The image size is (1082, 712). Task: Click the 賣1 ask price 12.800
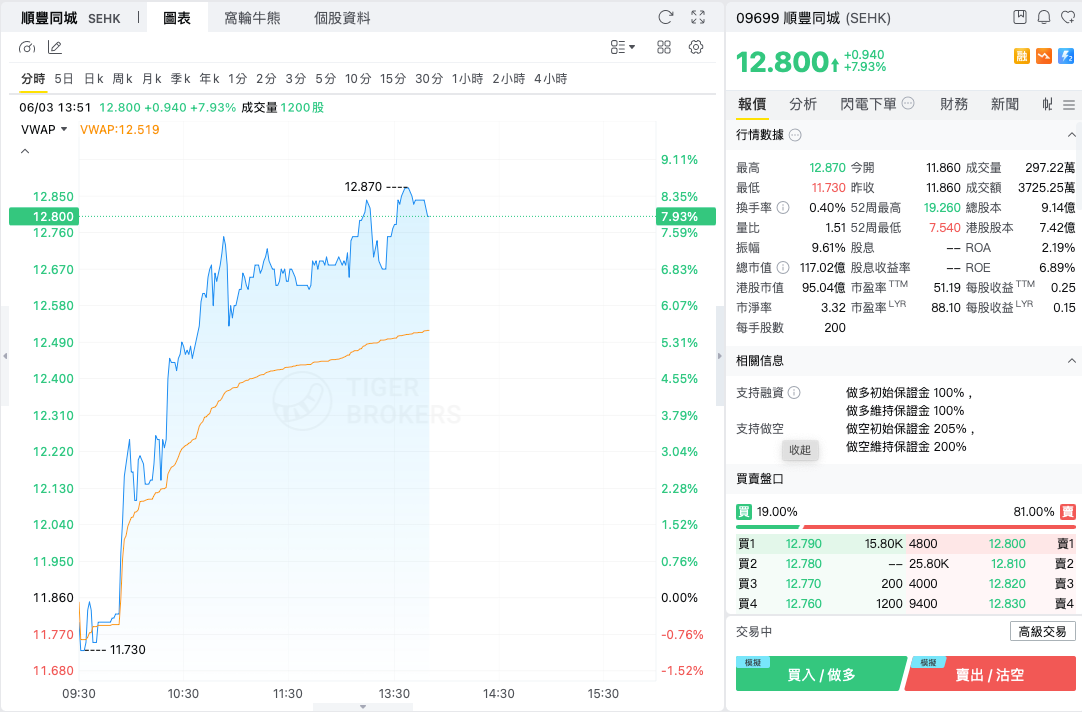(x=1007, y=544)
